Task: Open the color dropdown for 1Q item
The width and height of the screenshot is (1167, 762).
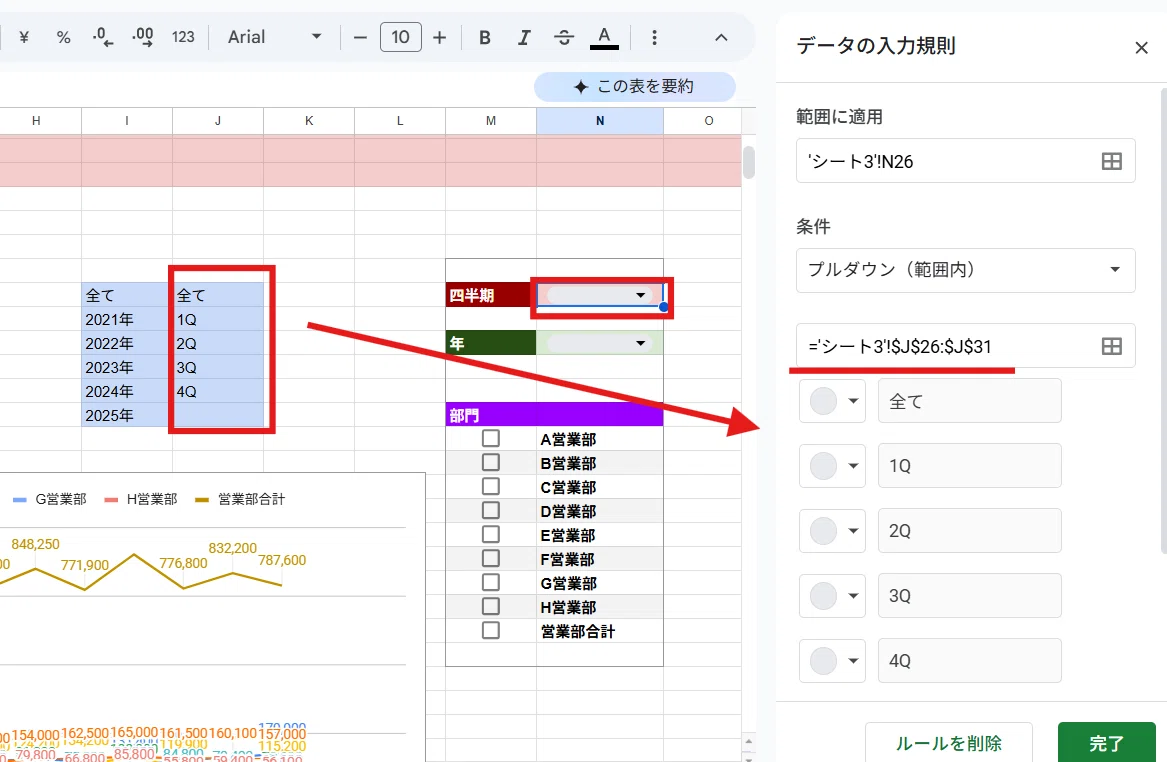Action: [x=832, y=466]
